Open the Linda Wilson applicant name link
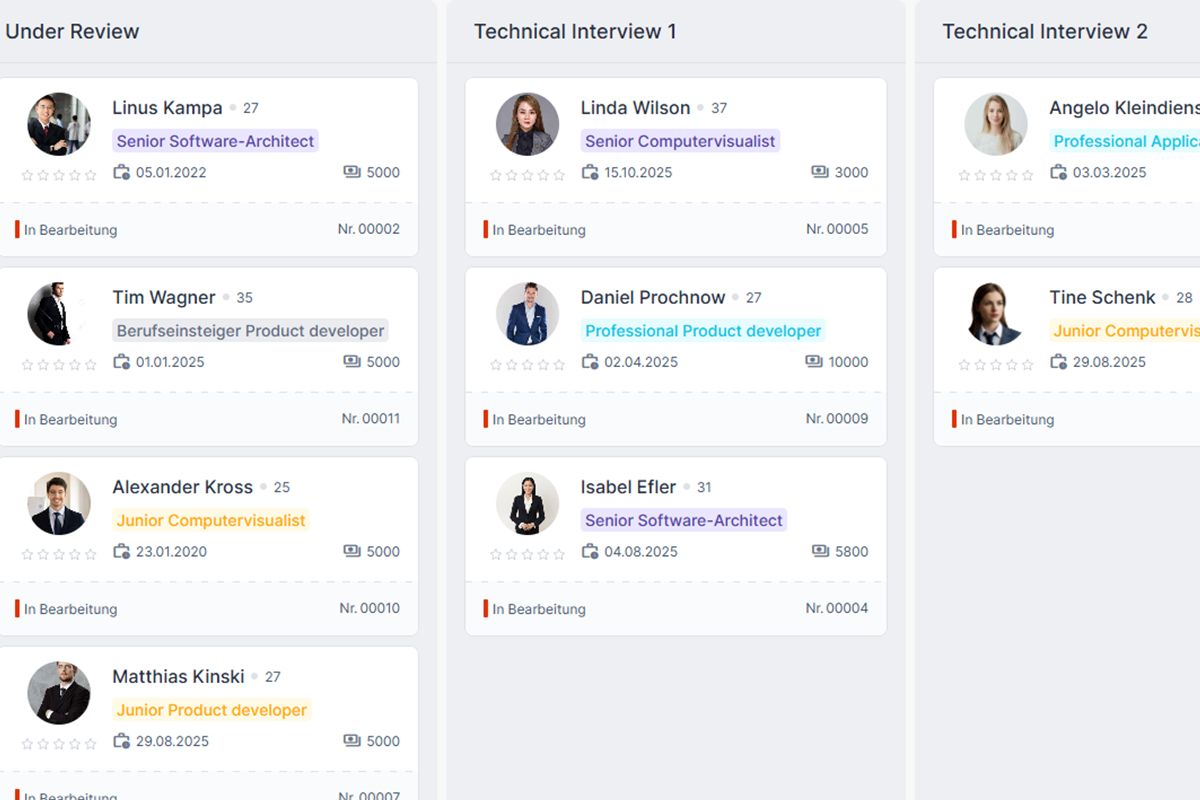This screenshot has width=1200, height=800. pyautogui.click(x=635, y=108)
